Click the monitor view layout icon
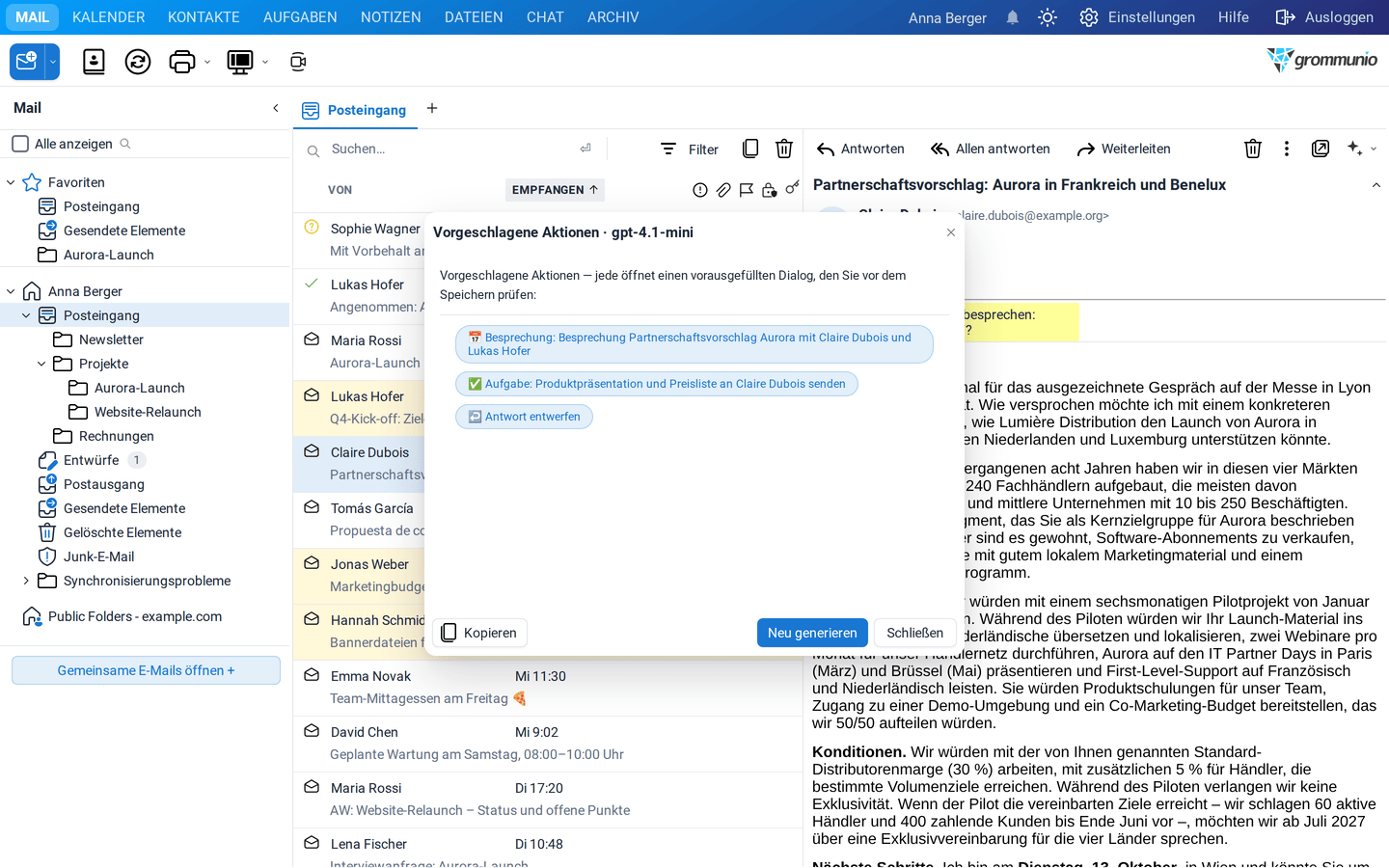Viewport: 1389px width, 868px height. [239, 62]
